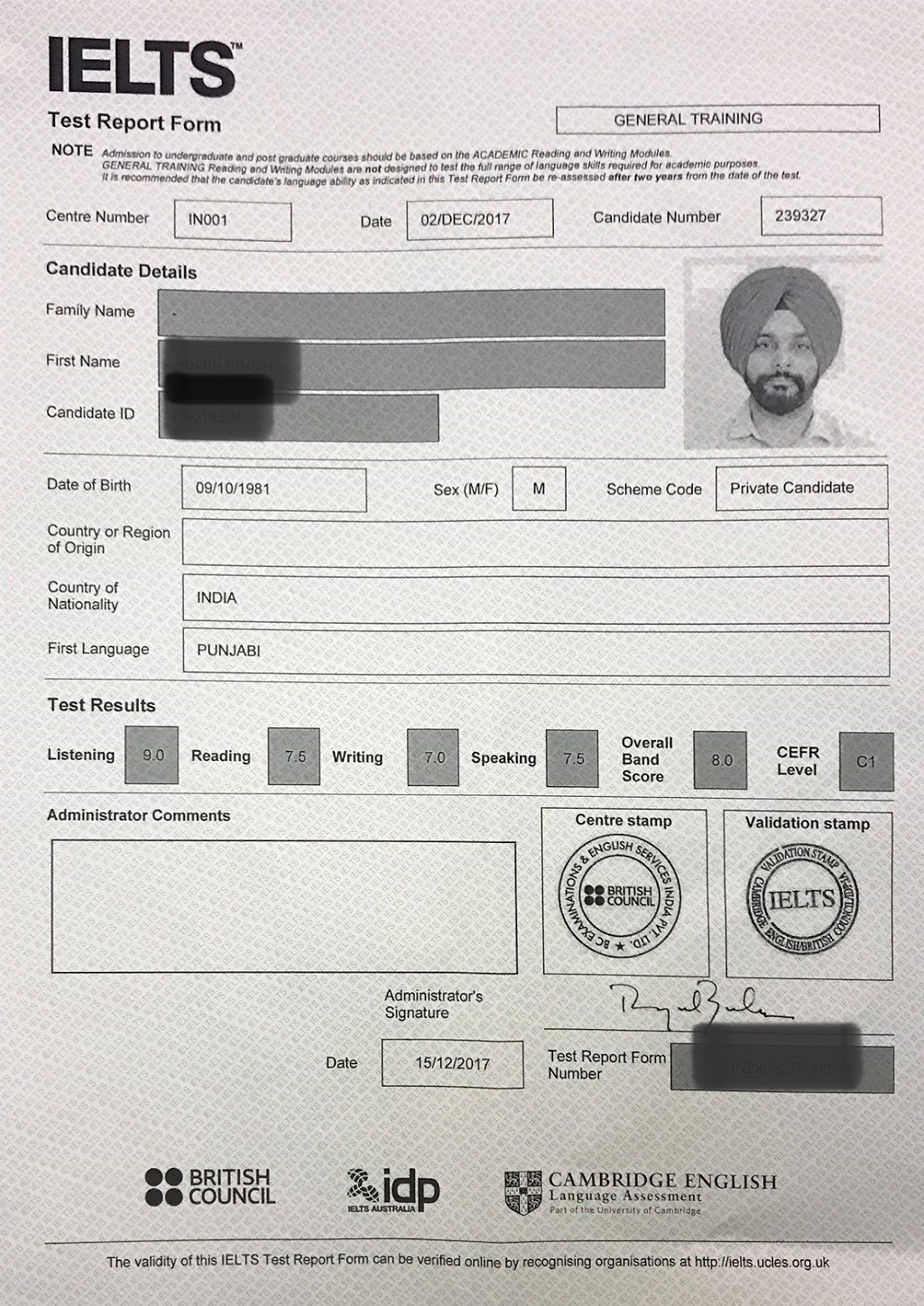924x1306 pixels.
Task: Click the 'Listening' label
Action: click(x=80, y=755)
